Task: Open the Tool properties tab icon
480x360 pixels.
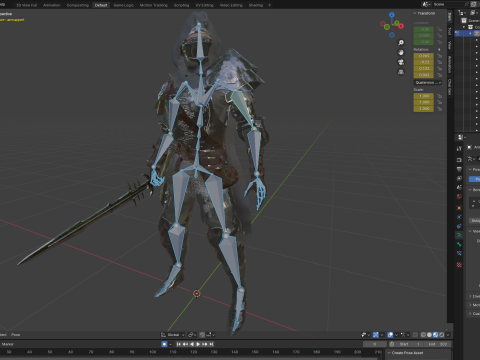Action: pyautogui.click(x=459, y=148)
